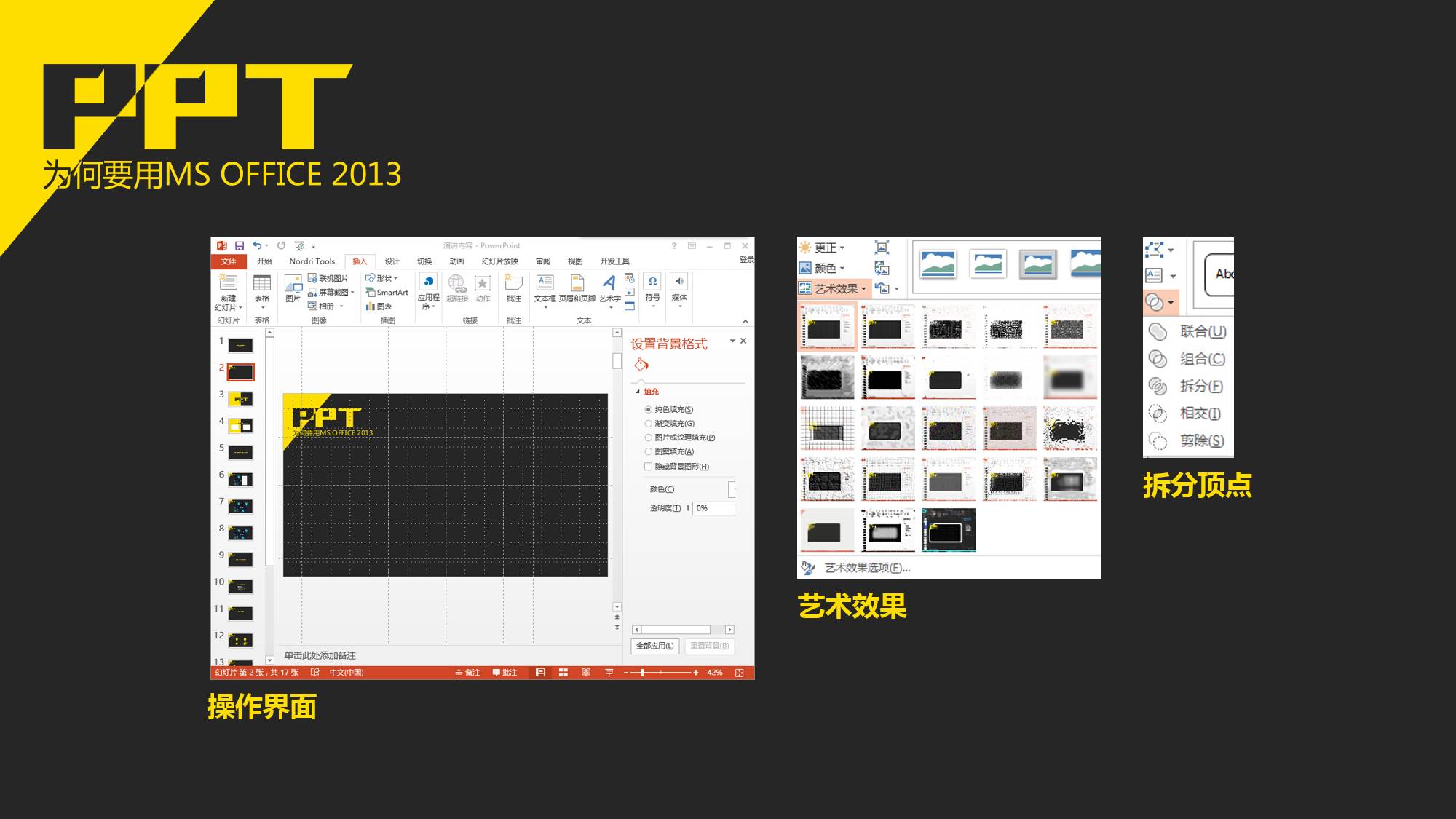Choose 拆分(F) fragment shape command
Image resolution: width=1456 pixels, height=819 pixels.
click(1187, 386)
